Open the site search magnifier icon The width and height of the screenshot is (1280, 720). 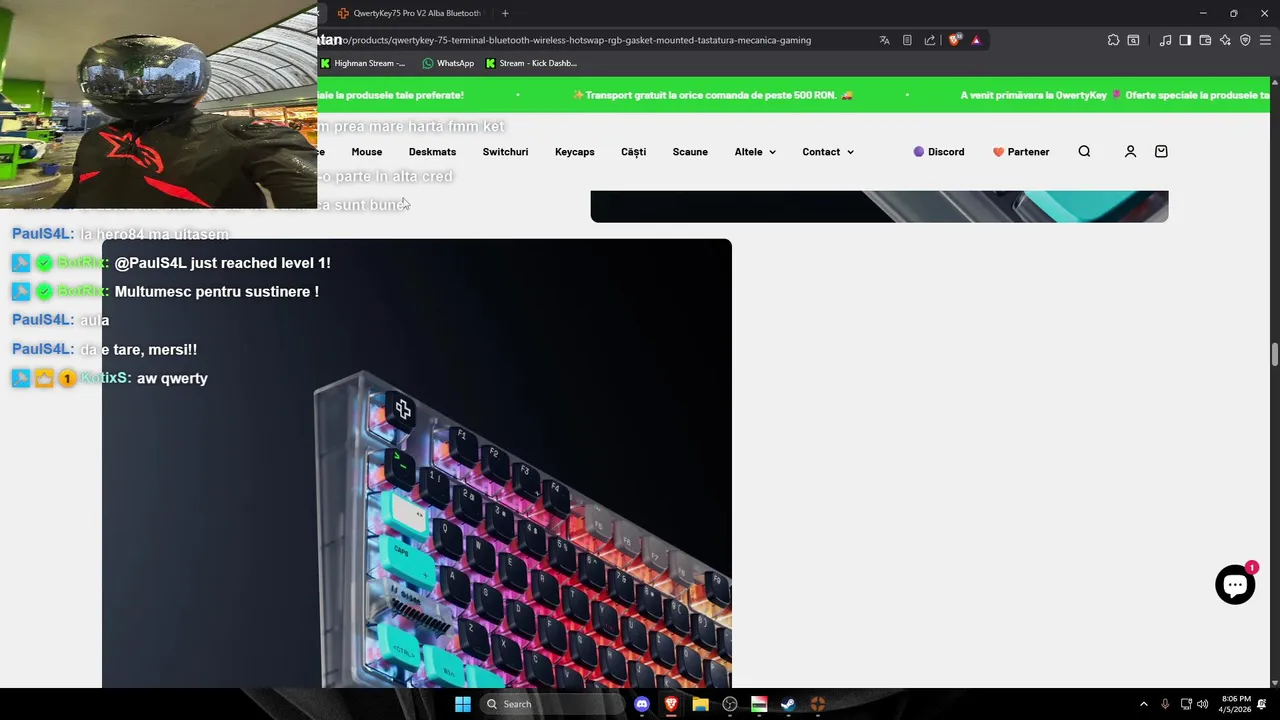[1084, 152]
